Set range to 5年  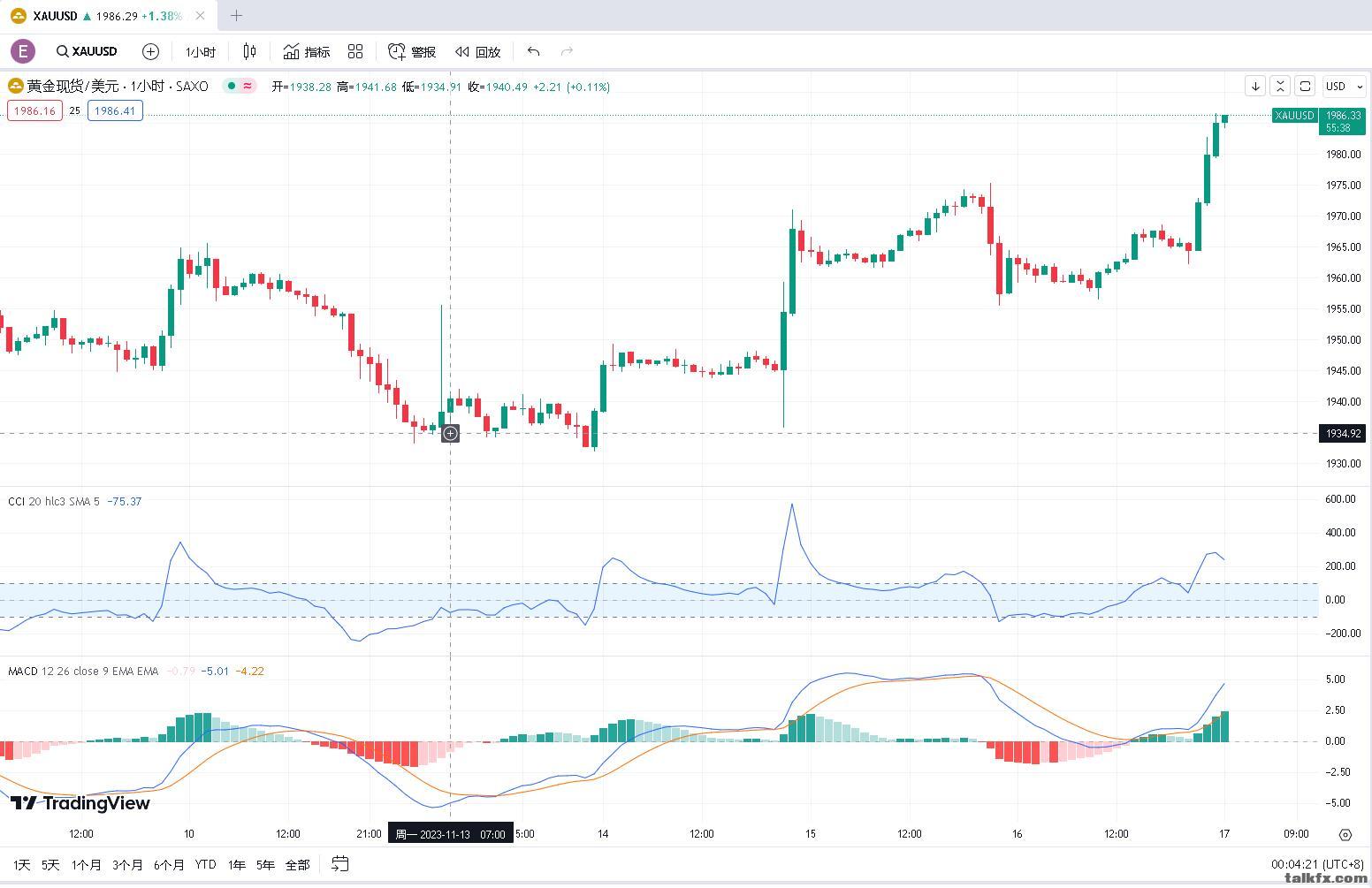coord(265,864)
